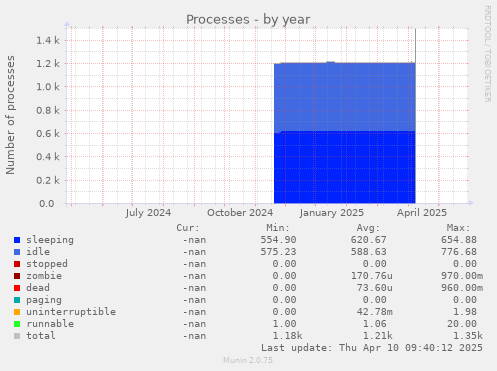Click runnable minimum value 1.00
This screenshot has width=497, height=371.
pyautogui.click(x=284, y=324)
